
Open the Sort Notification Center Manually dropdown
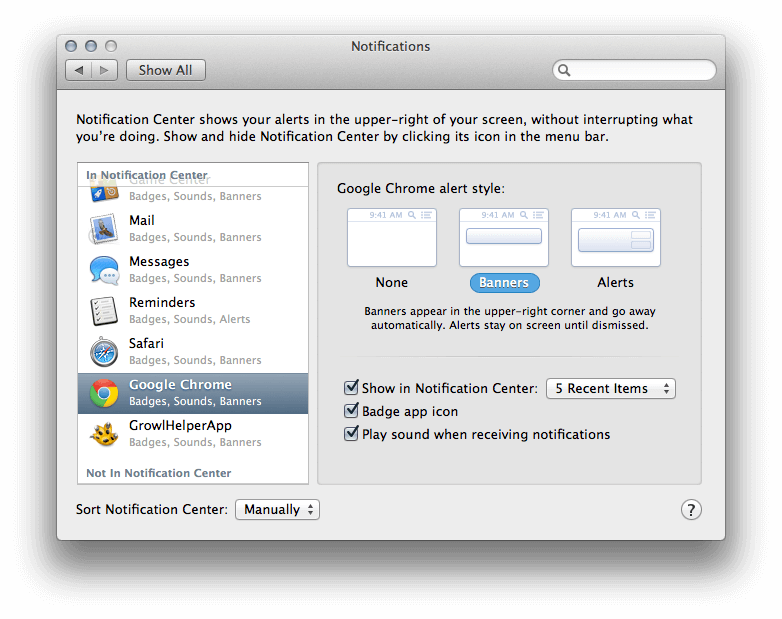[277, 509]
